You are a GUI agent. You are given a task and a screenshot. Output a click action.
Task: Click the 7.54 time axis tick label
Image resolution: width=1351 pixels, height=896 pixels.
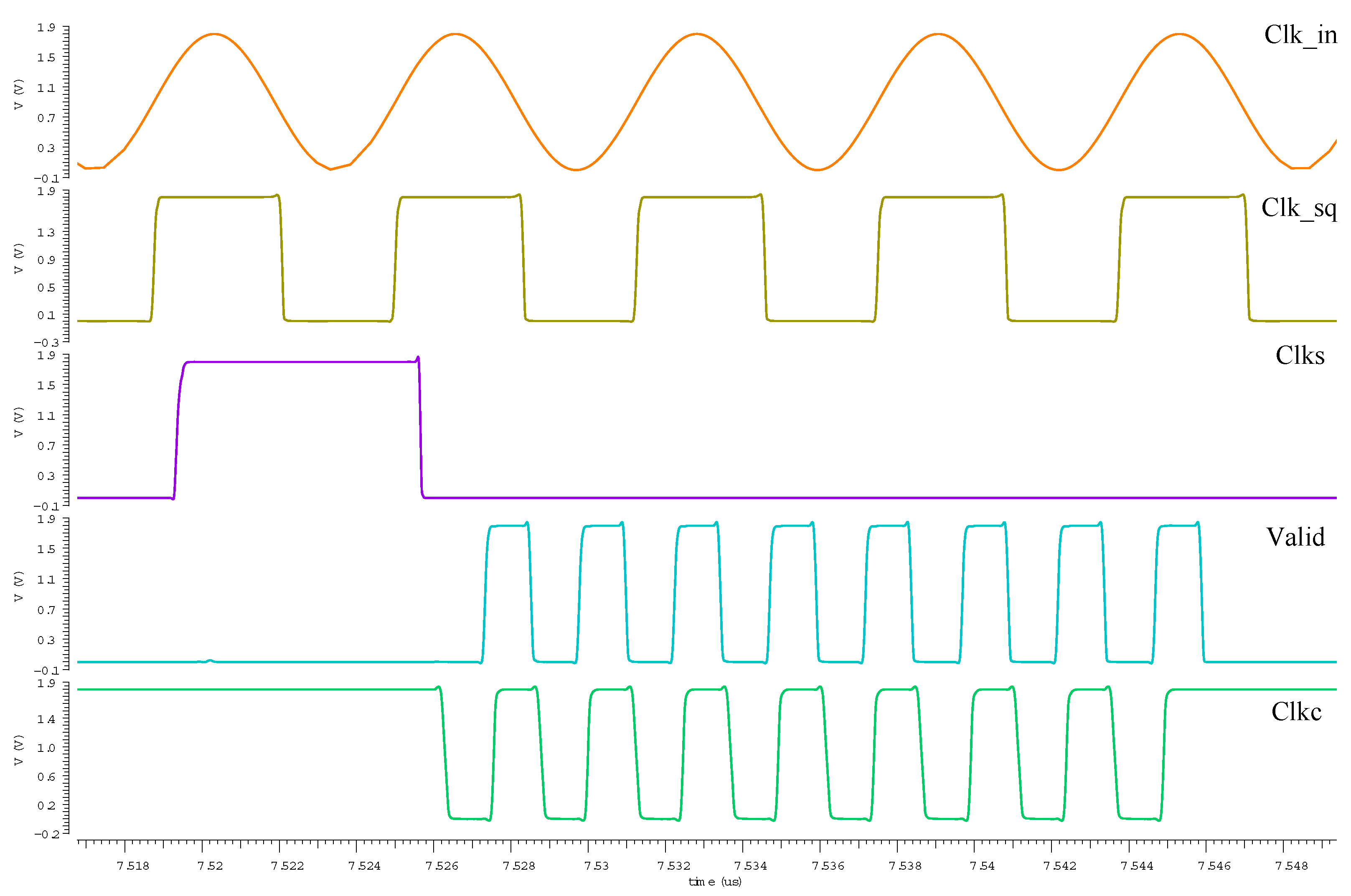(982, 866)
